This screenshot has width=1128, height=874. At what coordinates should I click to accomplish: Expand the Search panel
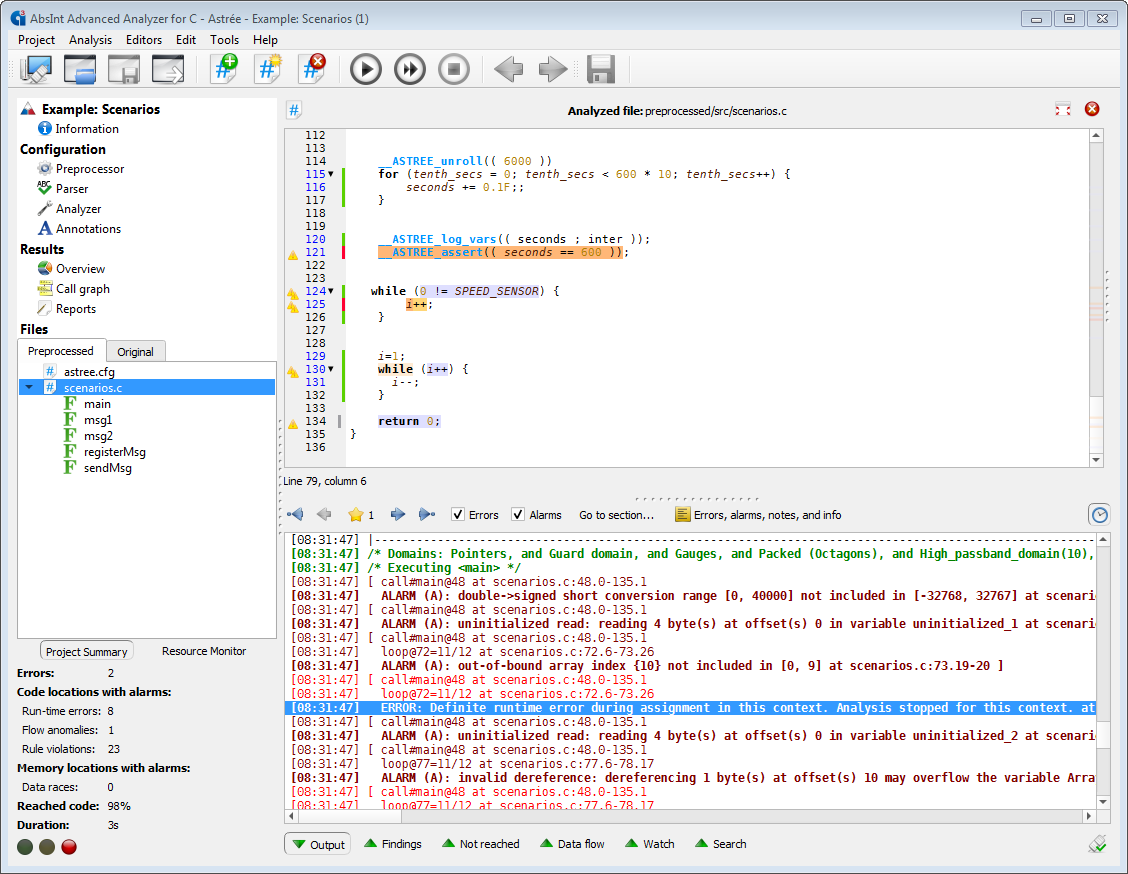point(721,844)
